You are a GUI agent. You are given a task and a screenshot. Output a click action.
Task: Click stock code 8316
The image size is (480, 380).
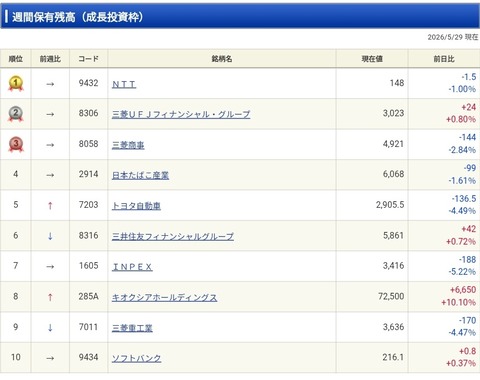click(88, 235)
